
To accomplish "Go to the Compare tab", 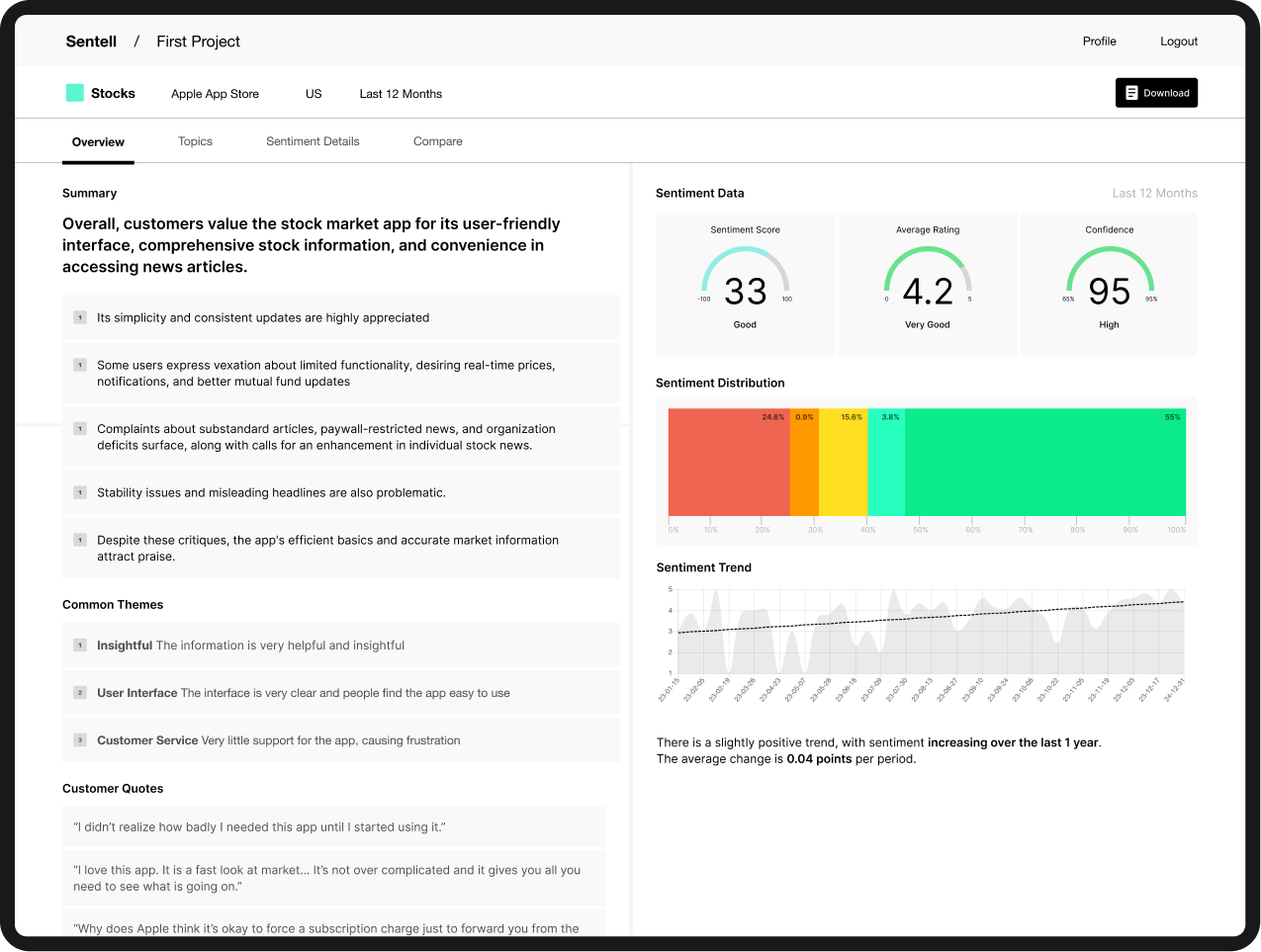I will click(437, 141).
